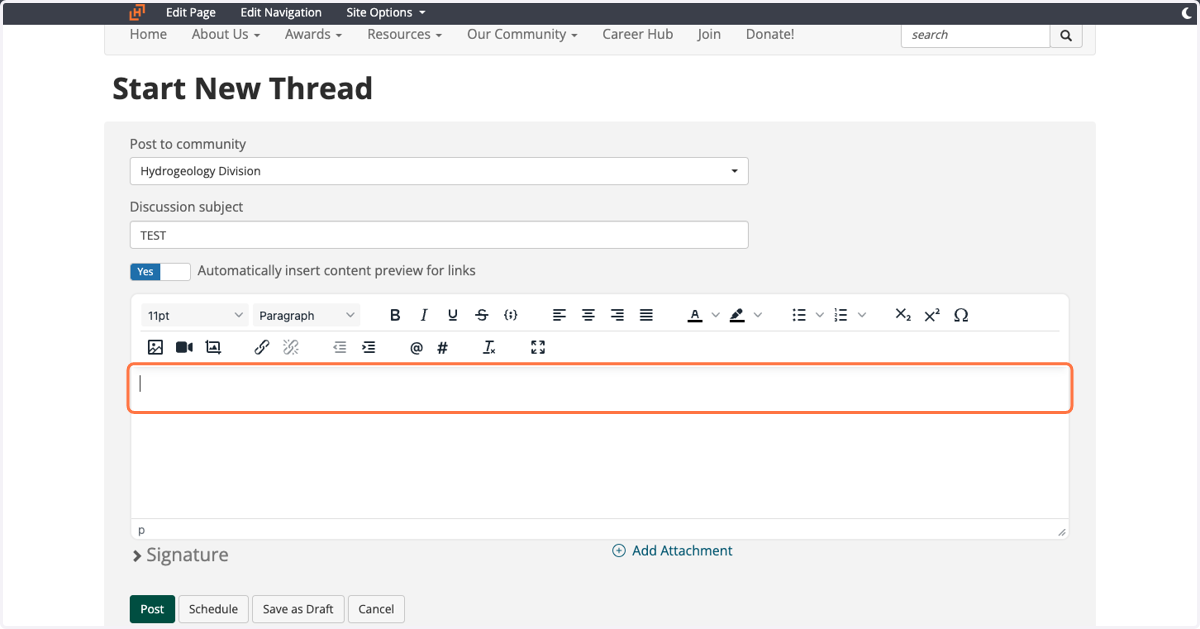Center align text

[588, 315]
